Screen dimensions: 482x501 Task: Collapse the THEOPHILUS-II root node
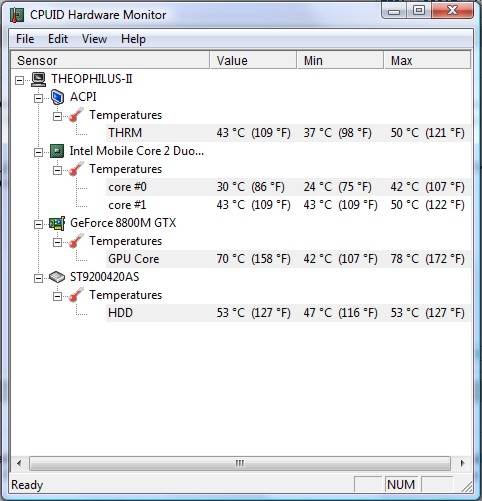point(20,80)
